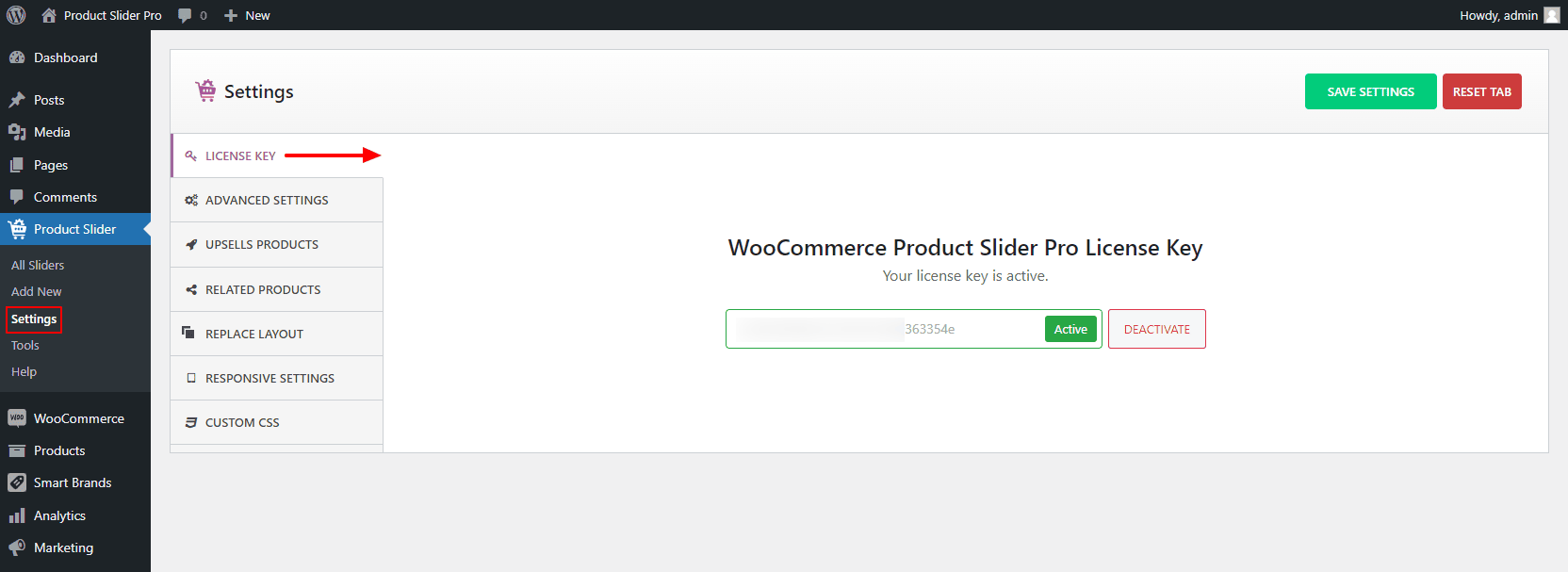Open the New content menu
Screen dimensions: 1568x572
247,15
